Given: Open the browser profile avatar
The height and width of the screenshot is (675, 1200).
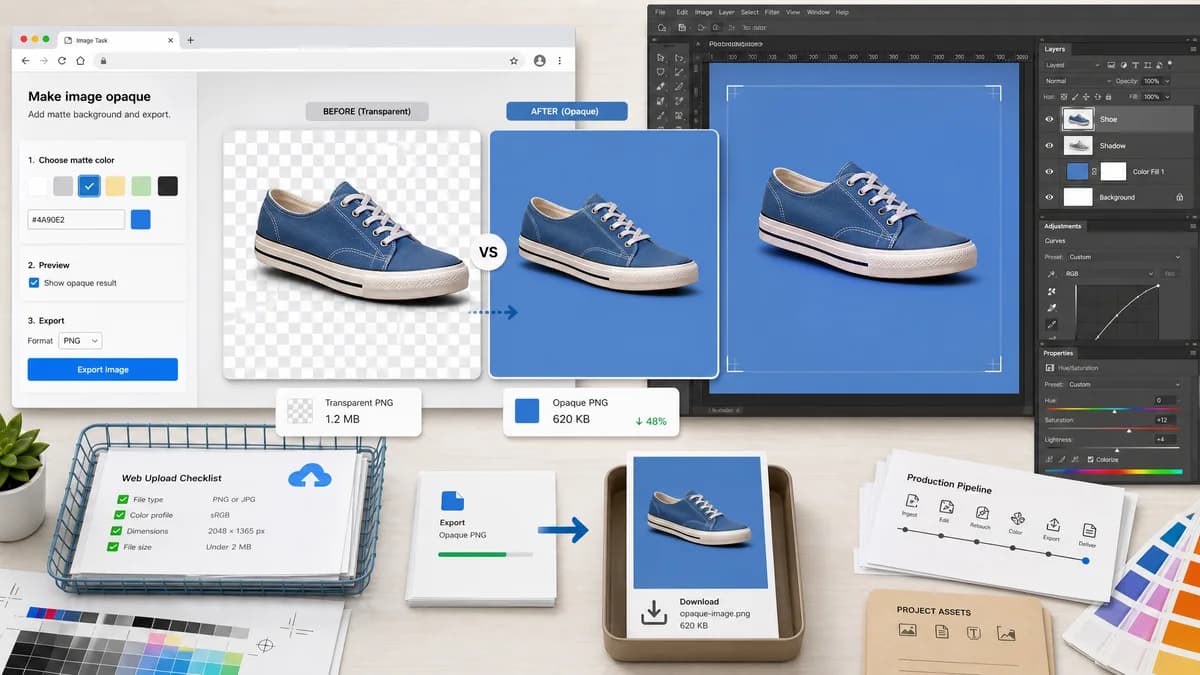Looking at the screenshot, I should click(x=540, y=61).
